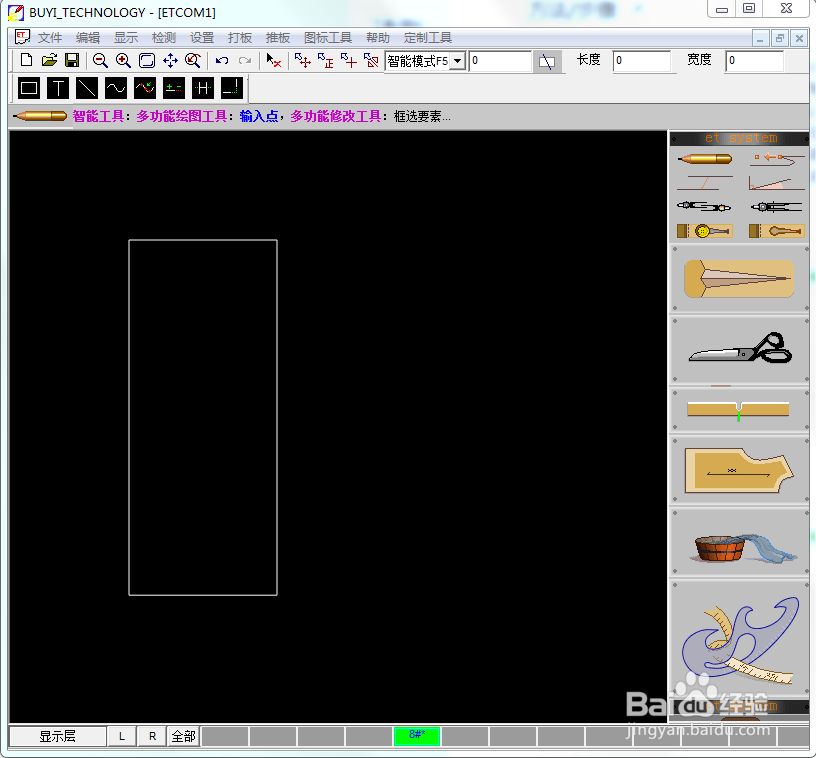
Task: Zoom in with the plus magnifier
Action: [x=123, y=61]
